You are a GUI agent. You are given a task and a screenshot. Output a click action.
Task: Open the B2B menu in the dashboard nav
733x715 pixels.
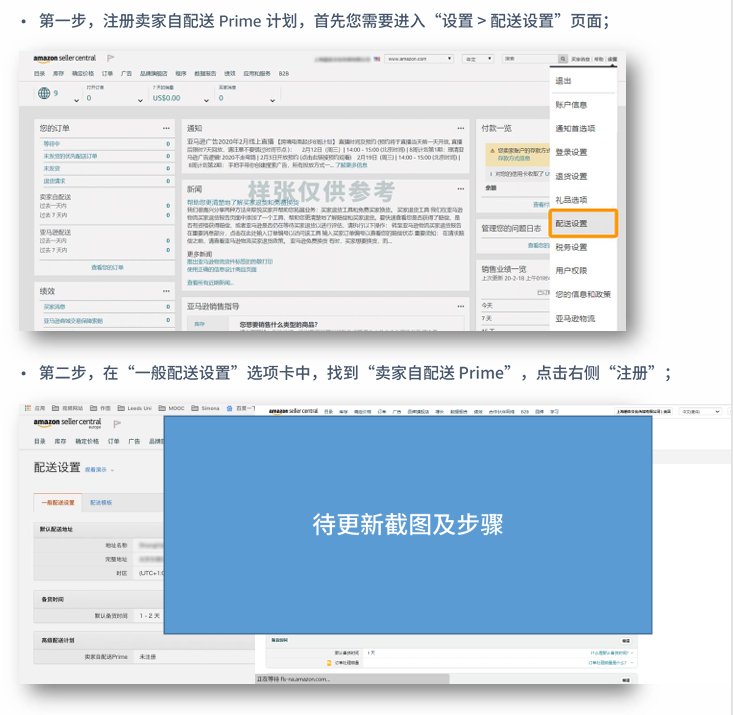pos(284,73)
